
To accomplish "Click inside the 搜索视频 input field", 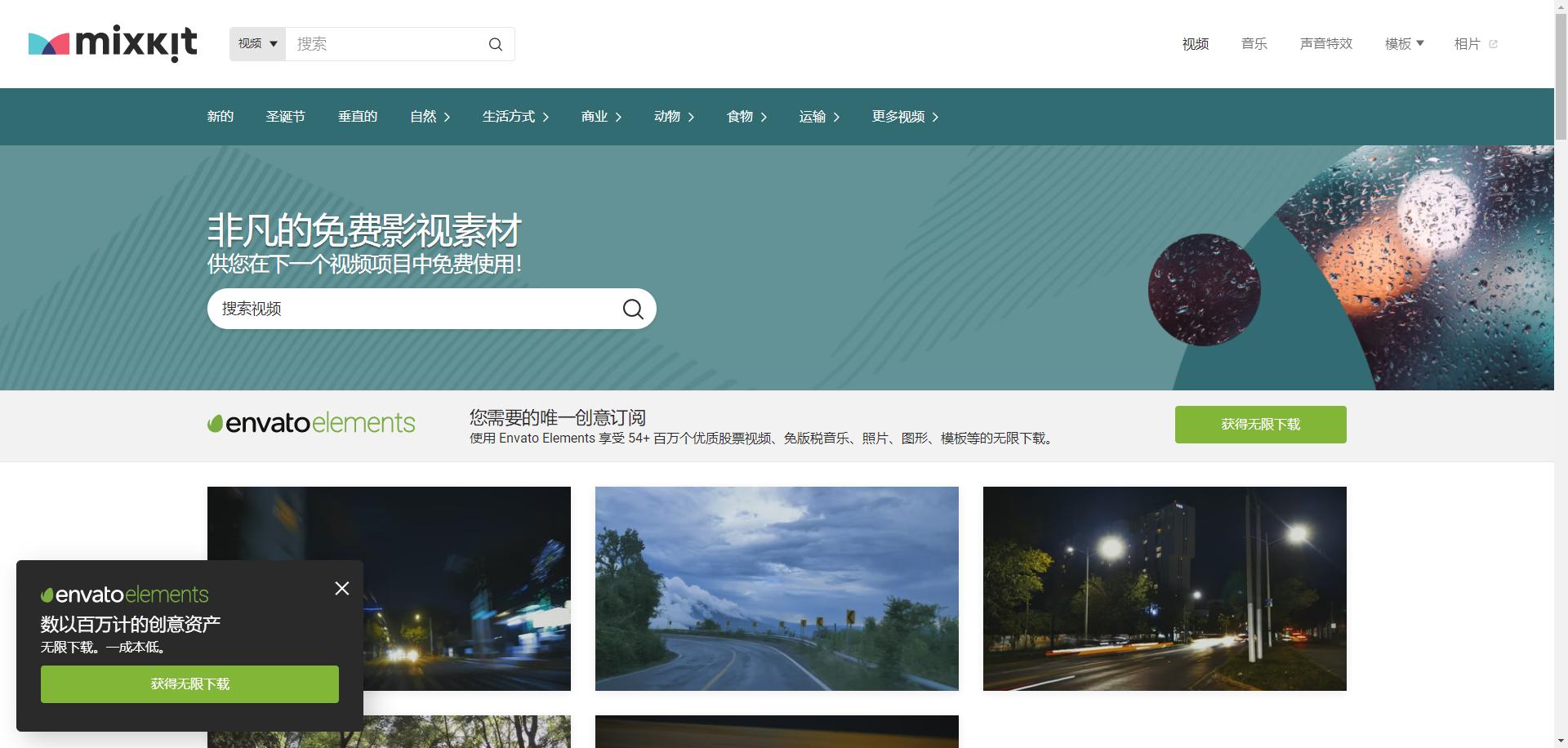I will coord(367,309).
